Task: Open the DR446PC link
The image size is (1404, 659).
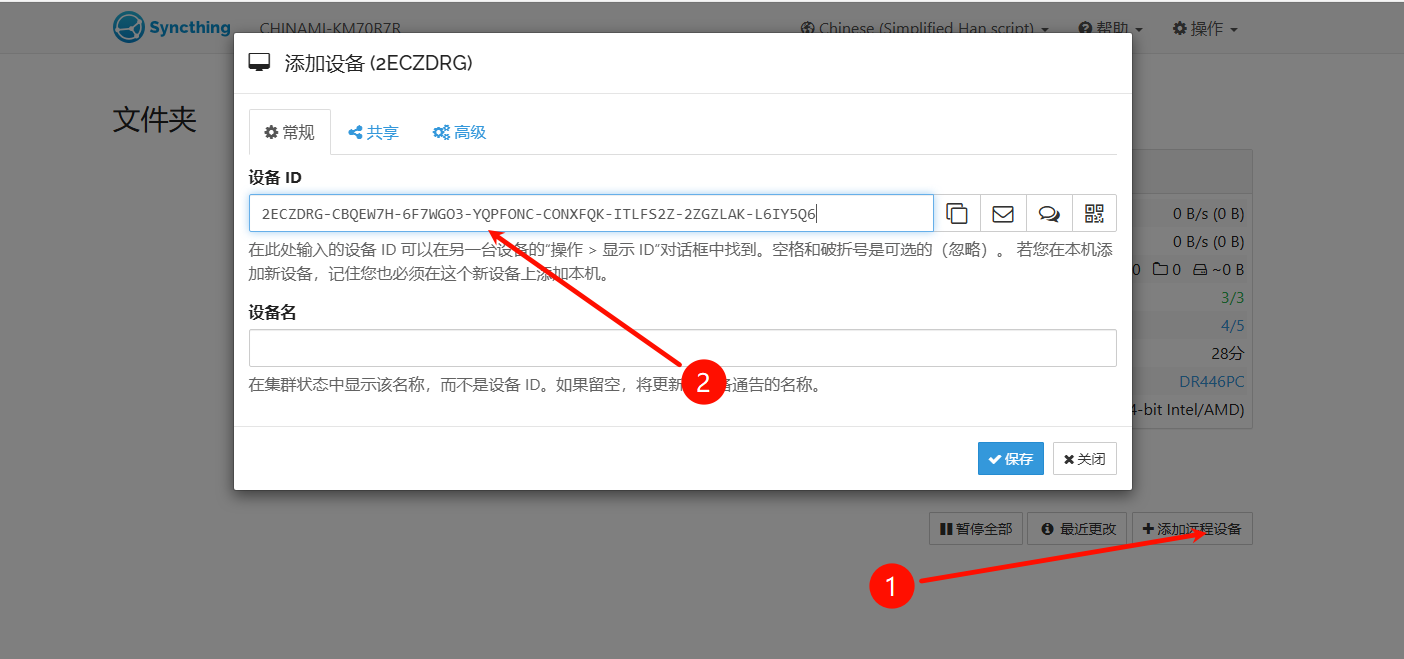Action: [1211, 381]
